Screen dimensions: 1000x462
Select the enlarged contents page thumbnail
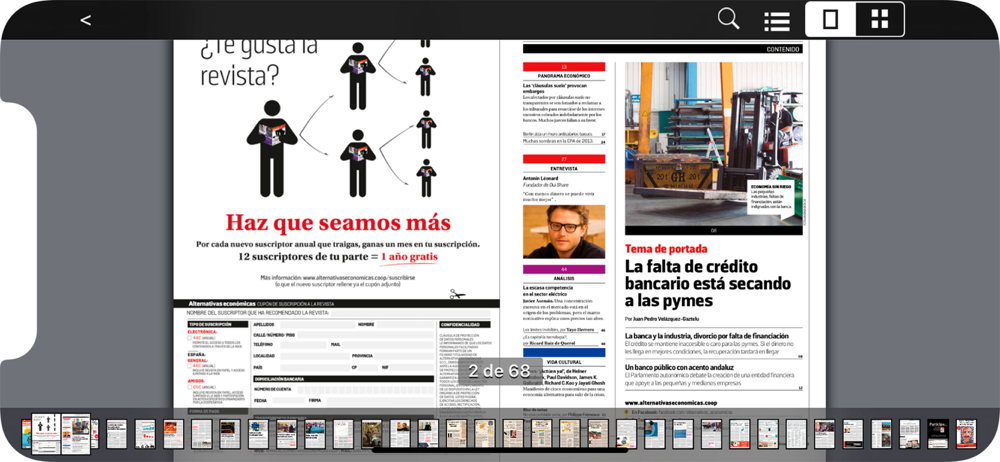(x=76, y=433)
